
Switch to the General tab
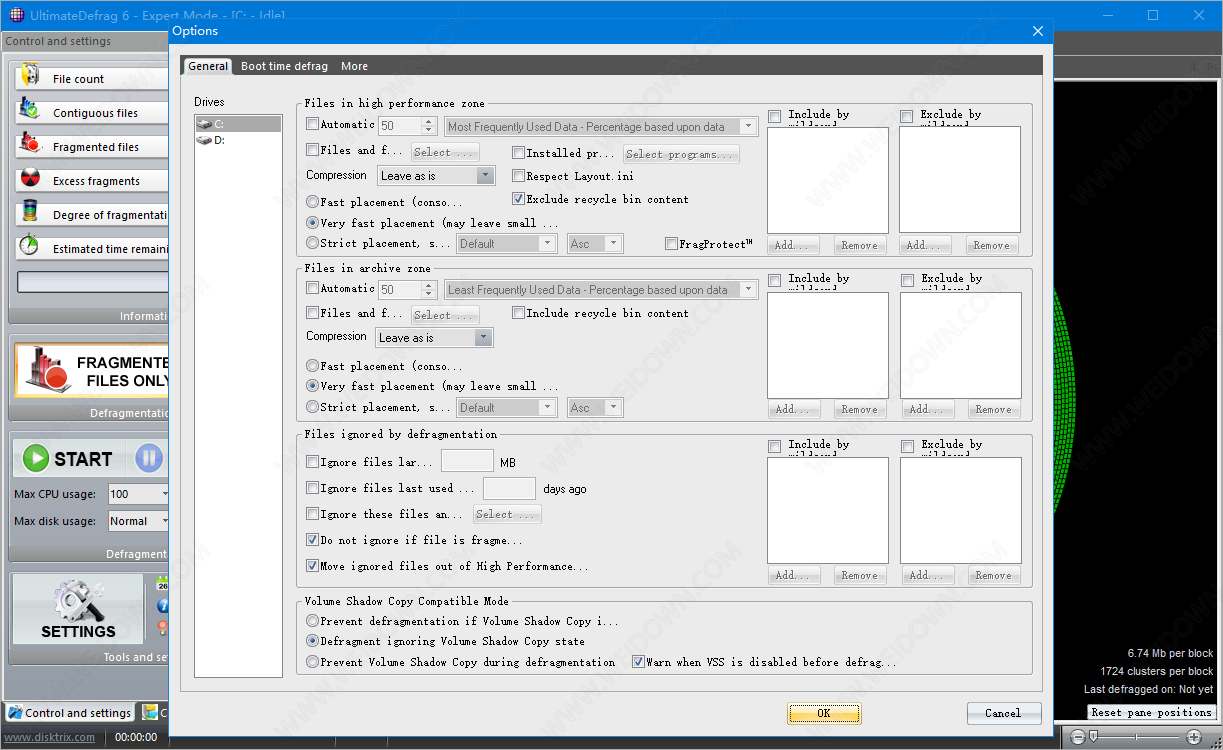[208, 66]
